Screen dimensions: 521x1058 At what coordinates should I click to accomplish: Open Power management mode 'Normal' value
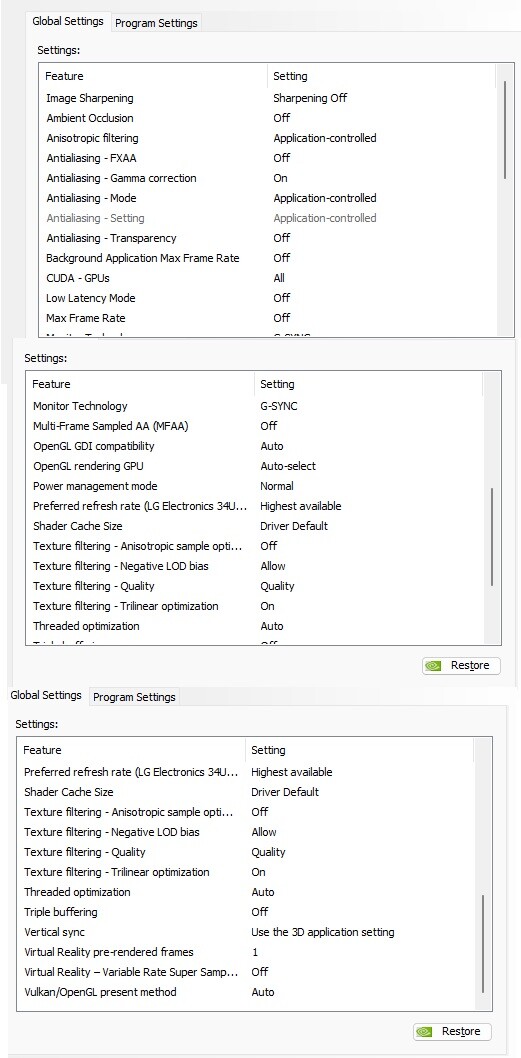[x=277, y=486]
